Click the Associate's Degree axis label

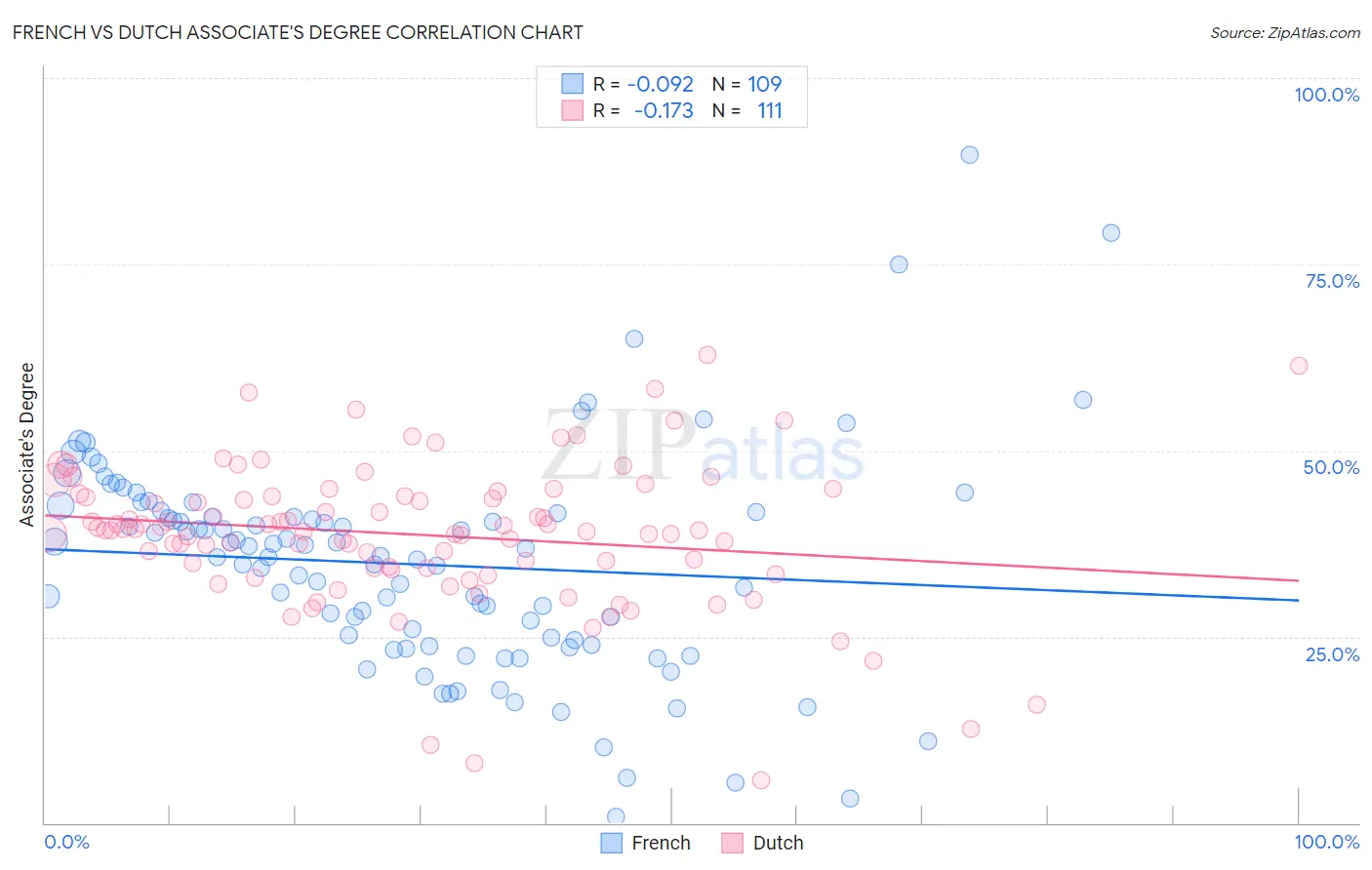(x=27, y=444)
